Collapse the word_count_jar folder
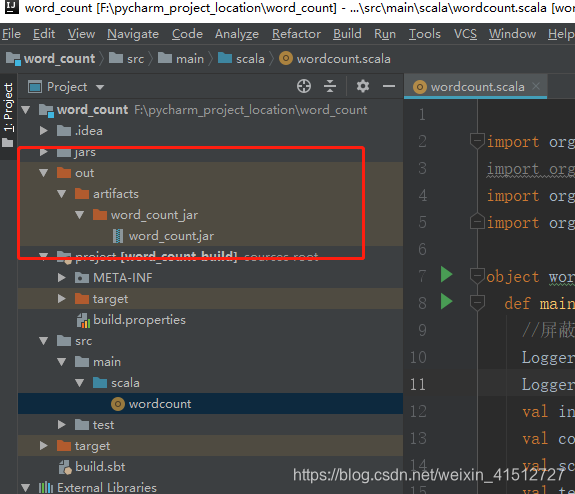The image size is (575, 494). click(x=80, y=215)
